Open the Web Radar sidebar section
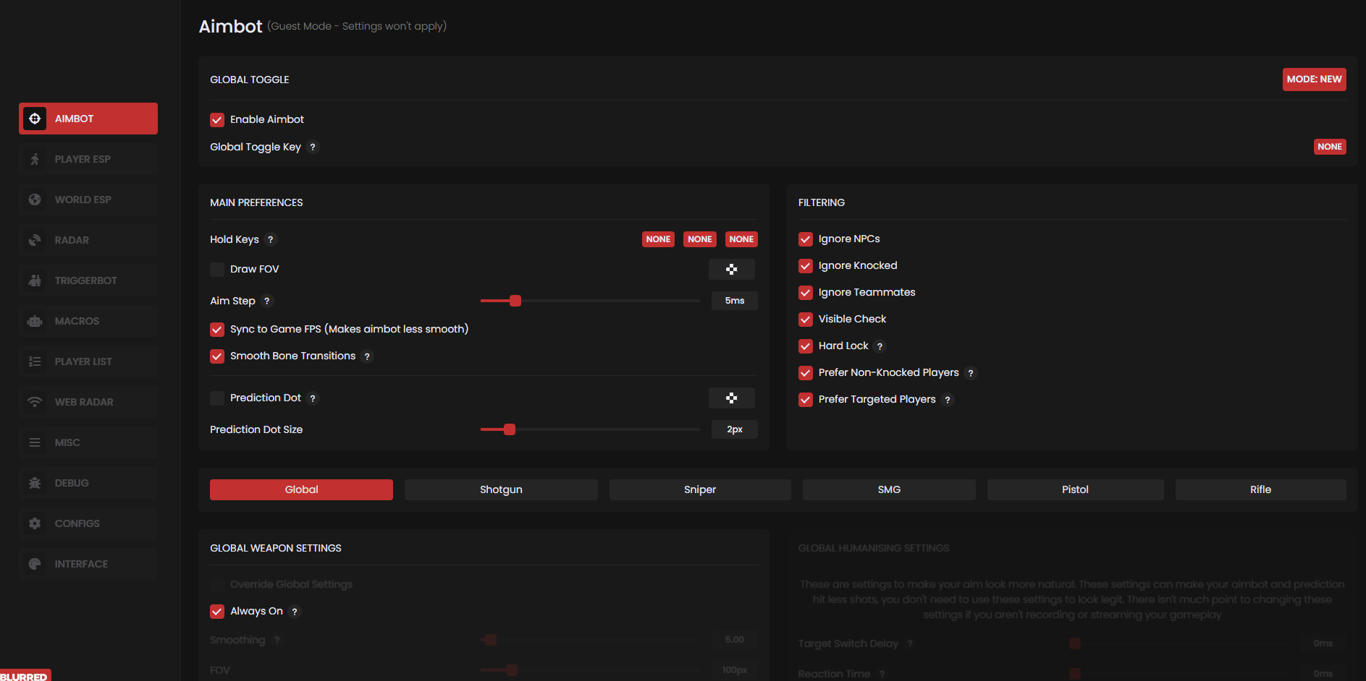 click(x=88, y=402)
